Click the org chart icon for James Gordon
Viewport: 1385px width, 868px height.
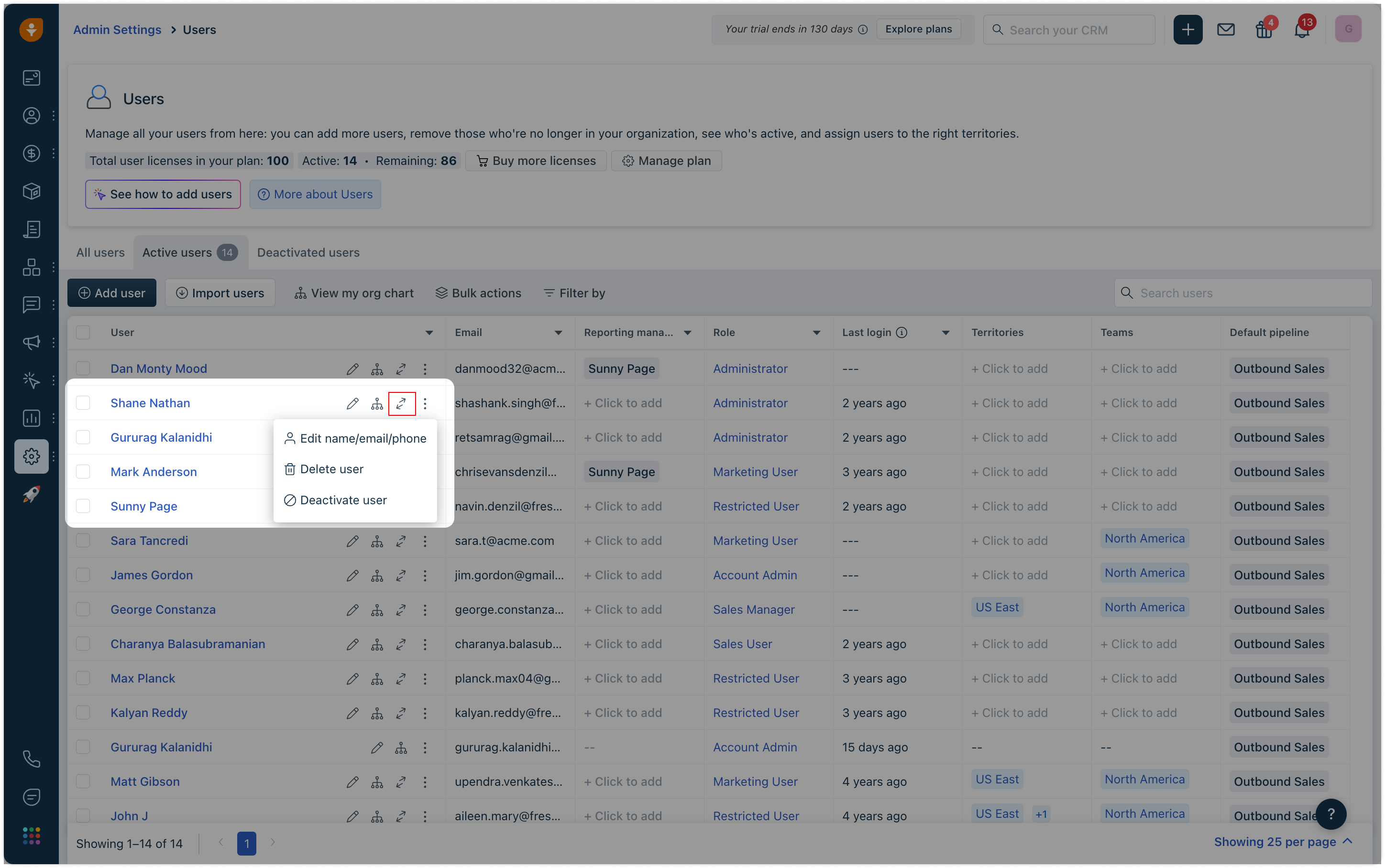point(377,575)
